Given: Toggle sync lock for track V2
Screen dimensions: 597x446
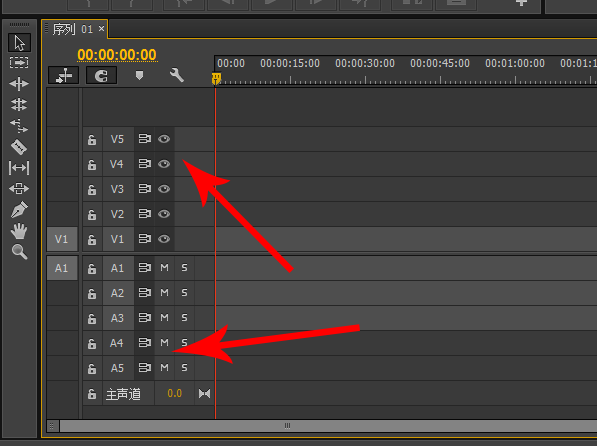Looking at the screenshot, I should pyautogui.click(x=144, y=214).
